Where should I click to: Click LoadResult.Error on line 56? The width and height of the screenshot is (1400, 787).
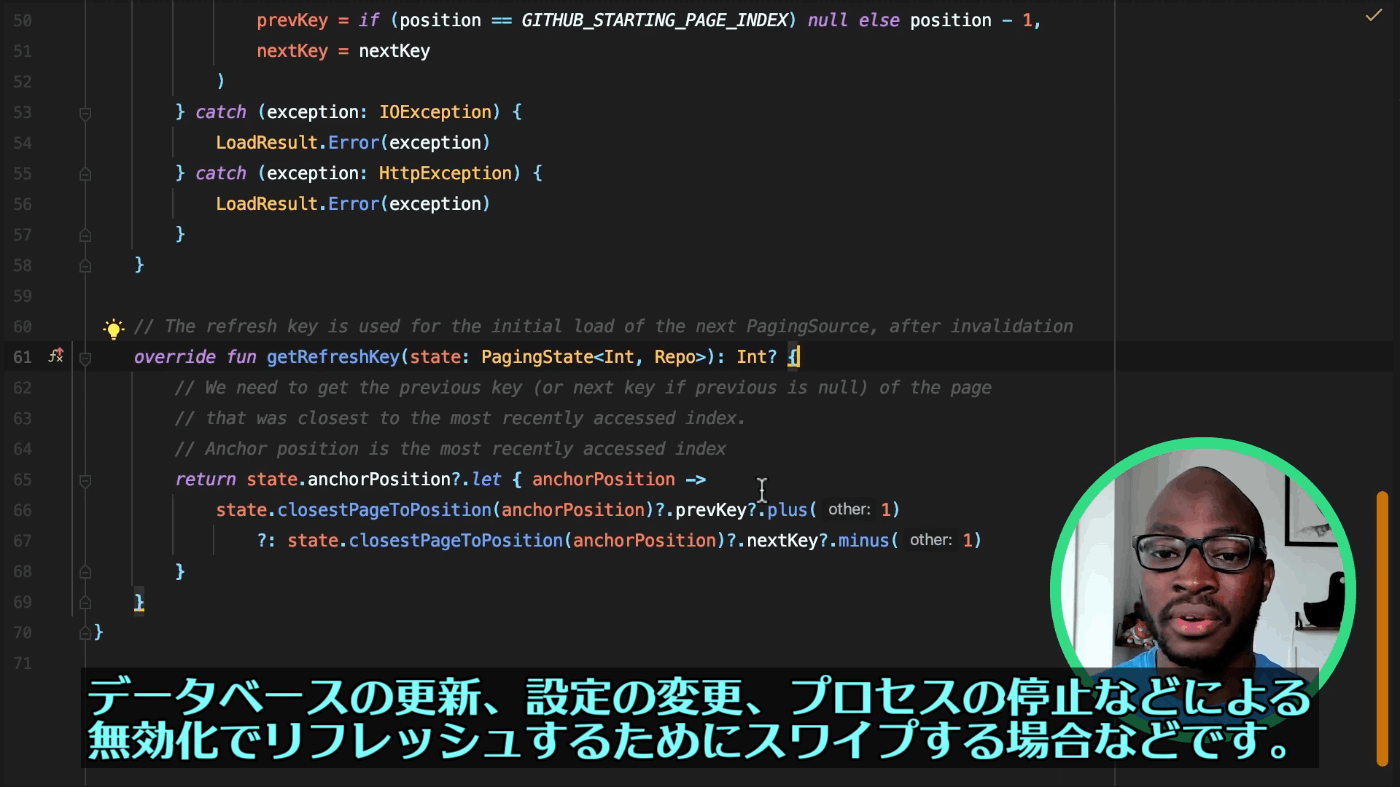coord(298,204)
